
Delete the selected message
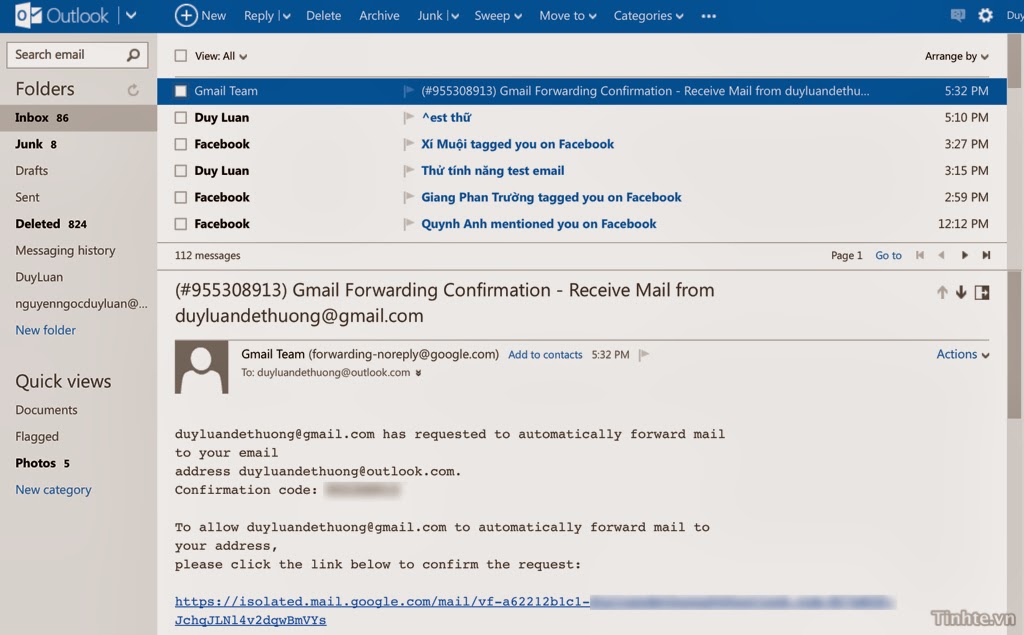click(323, 16)
